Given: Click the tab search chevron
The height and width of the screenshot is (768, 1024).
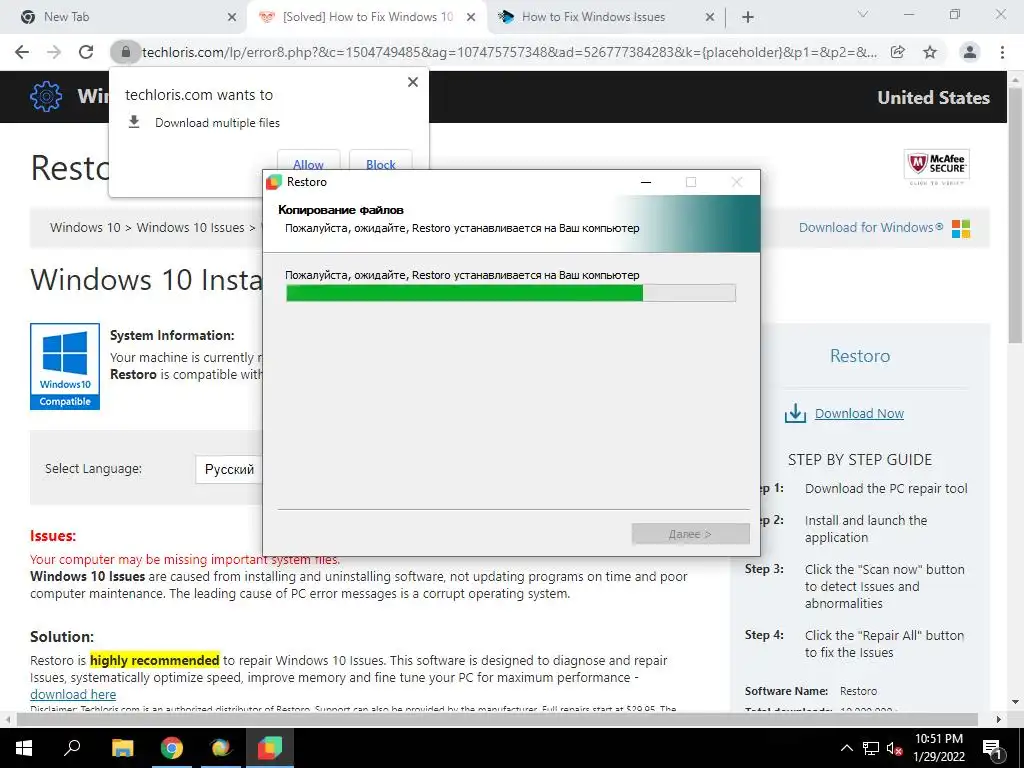Looking at the screenshot, I should (x=863, y=14).
